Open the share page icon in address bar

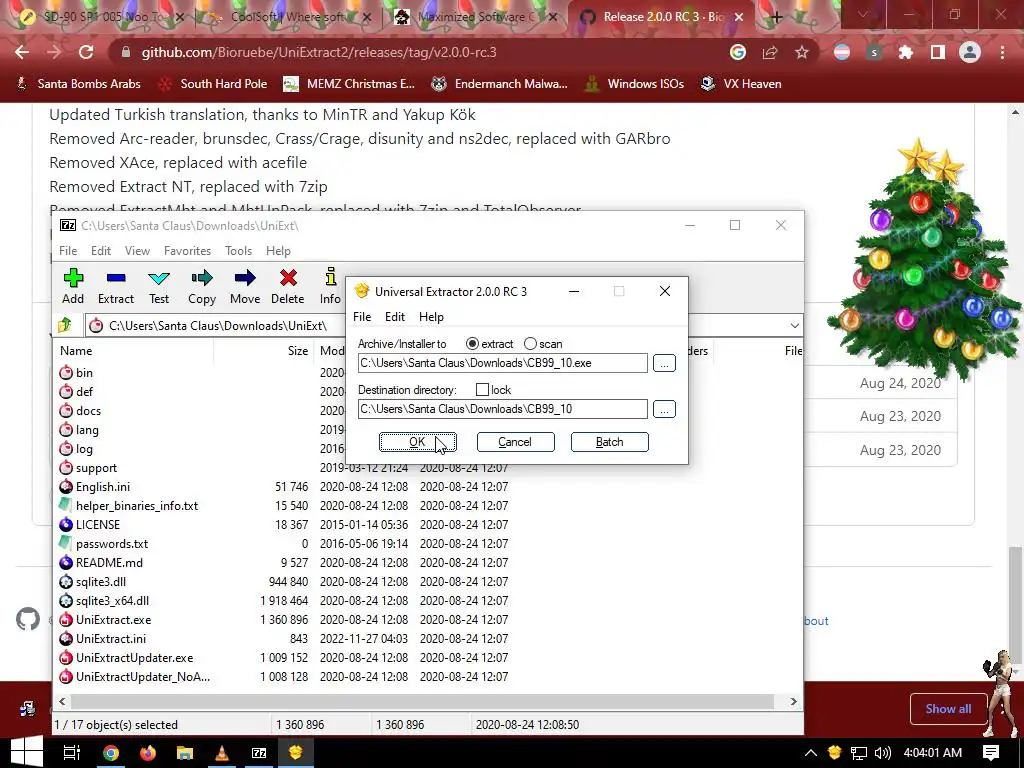[770, 52]
